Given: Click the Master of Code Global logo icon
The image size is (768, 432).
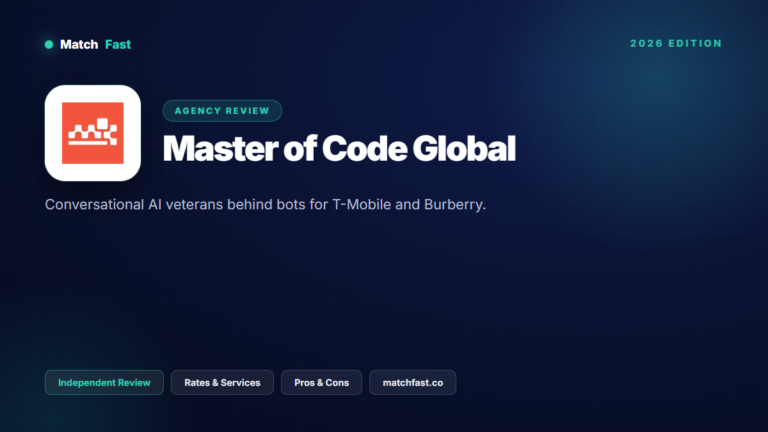Looking at the screenshot, I should tap(93, 133).
